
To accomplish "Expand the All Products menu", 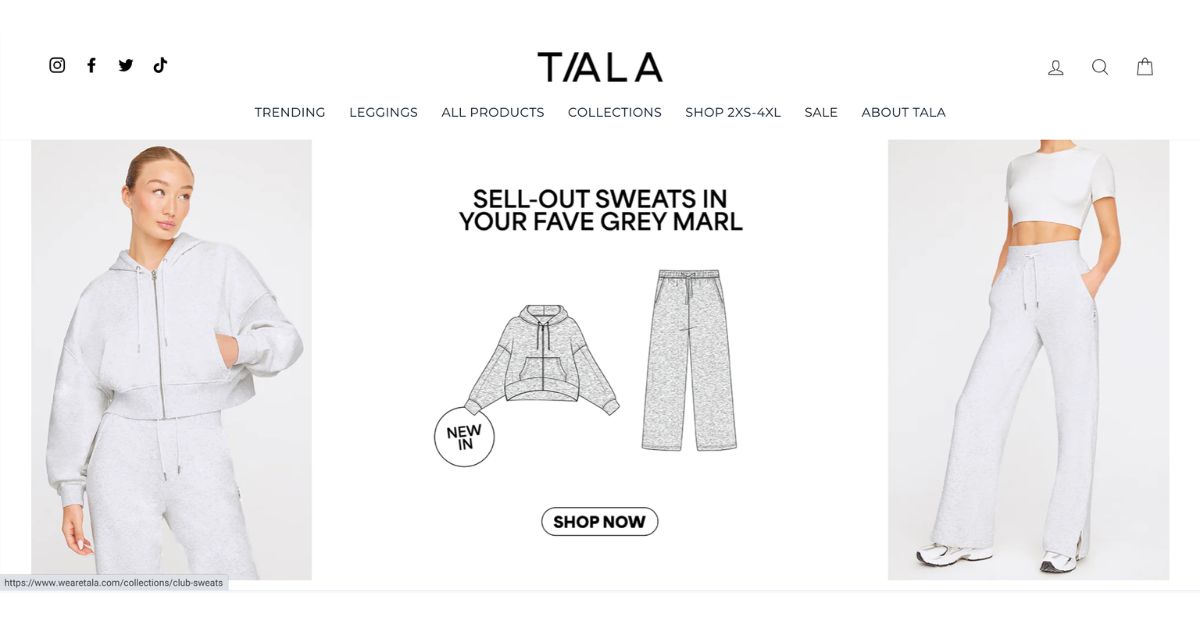I will pyautogui.click(x=493, y=112).
